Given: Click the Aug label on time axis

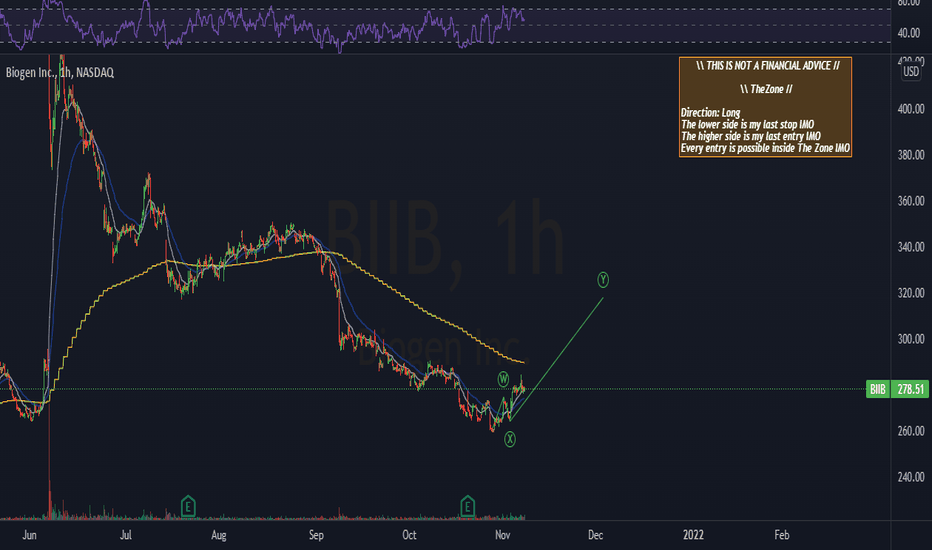Looking at the screenshot, I should (x=219, y=535).
